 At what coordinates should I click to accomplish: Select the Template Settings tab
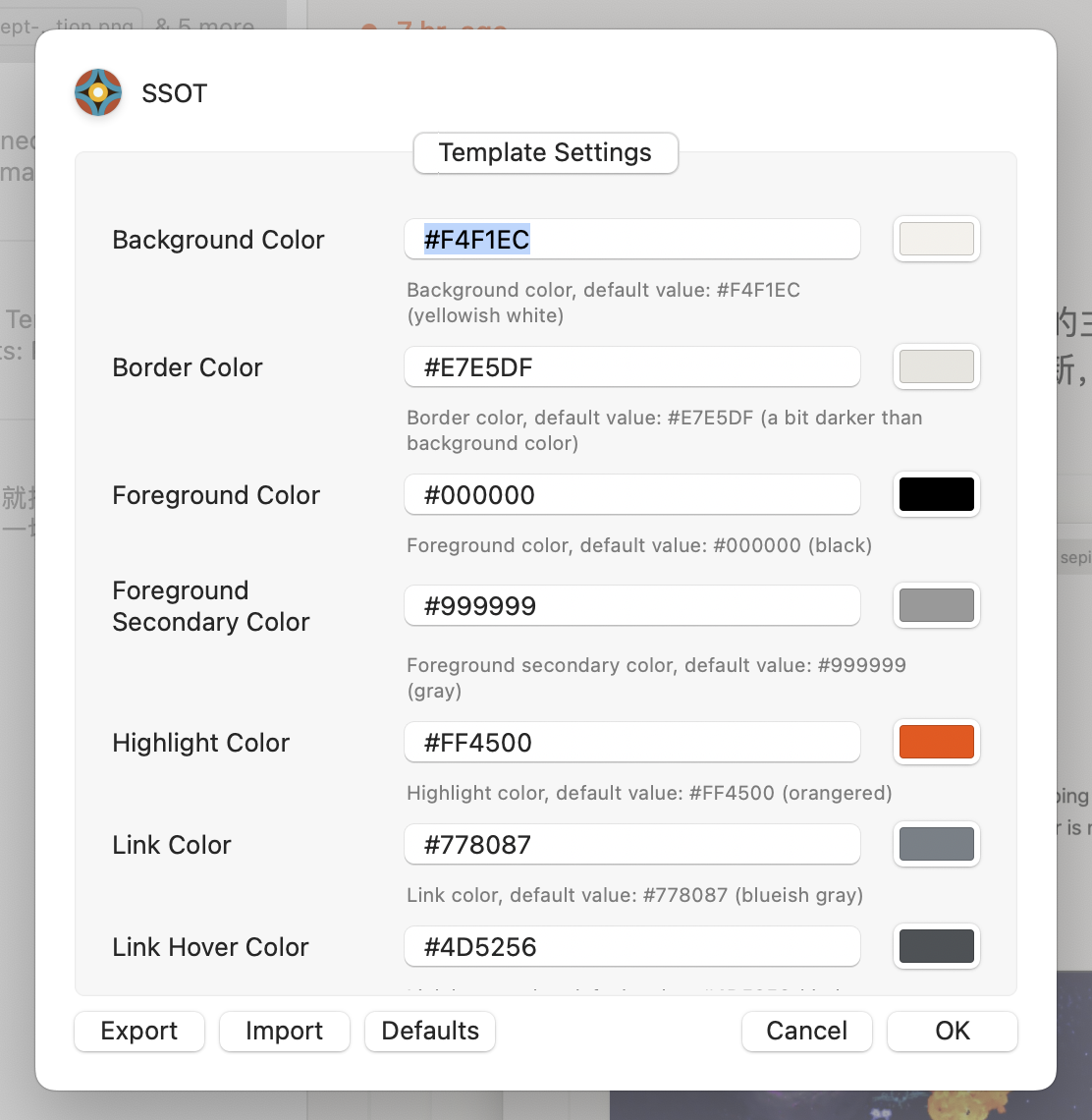(545, 152)
